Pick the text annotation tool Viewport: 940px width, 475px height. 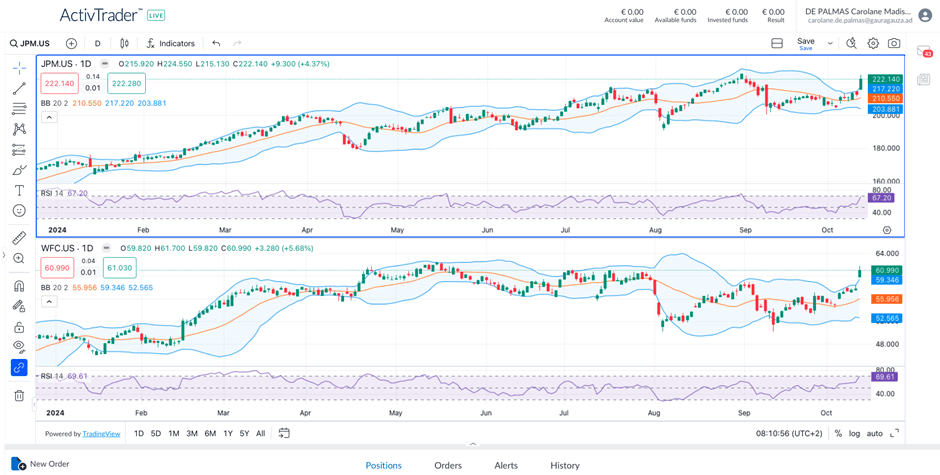[19, 190]
